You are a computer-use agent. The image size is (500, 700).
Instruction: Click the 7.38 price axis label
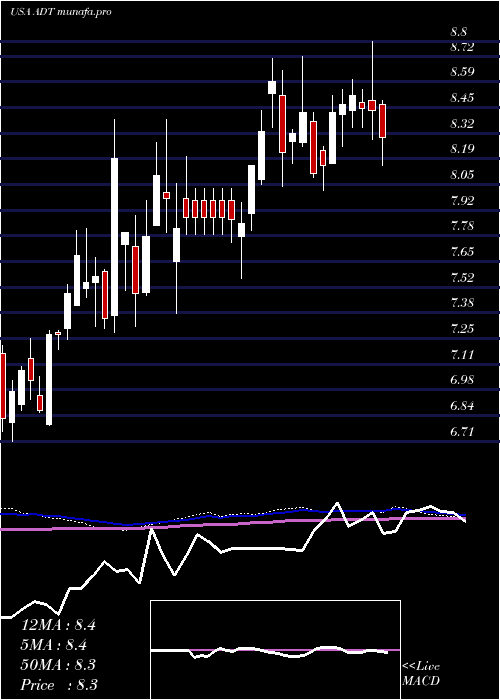(x=462, y=303)
